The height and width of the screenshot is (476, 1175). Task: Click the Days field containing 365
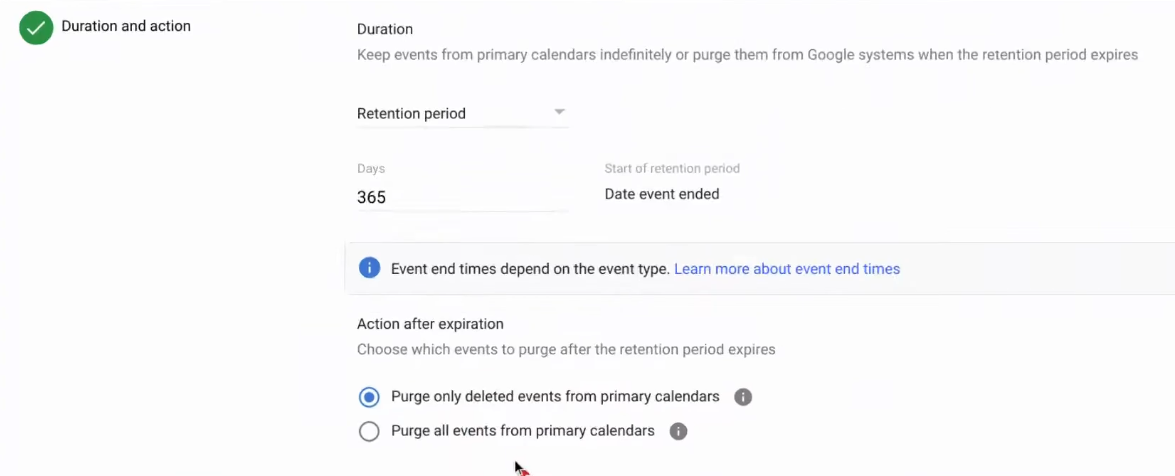point(460,197)
